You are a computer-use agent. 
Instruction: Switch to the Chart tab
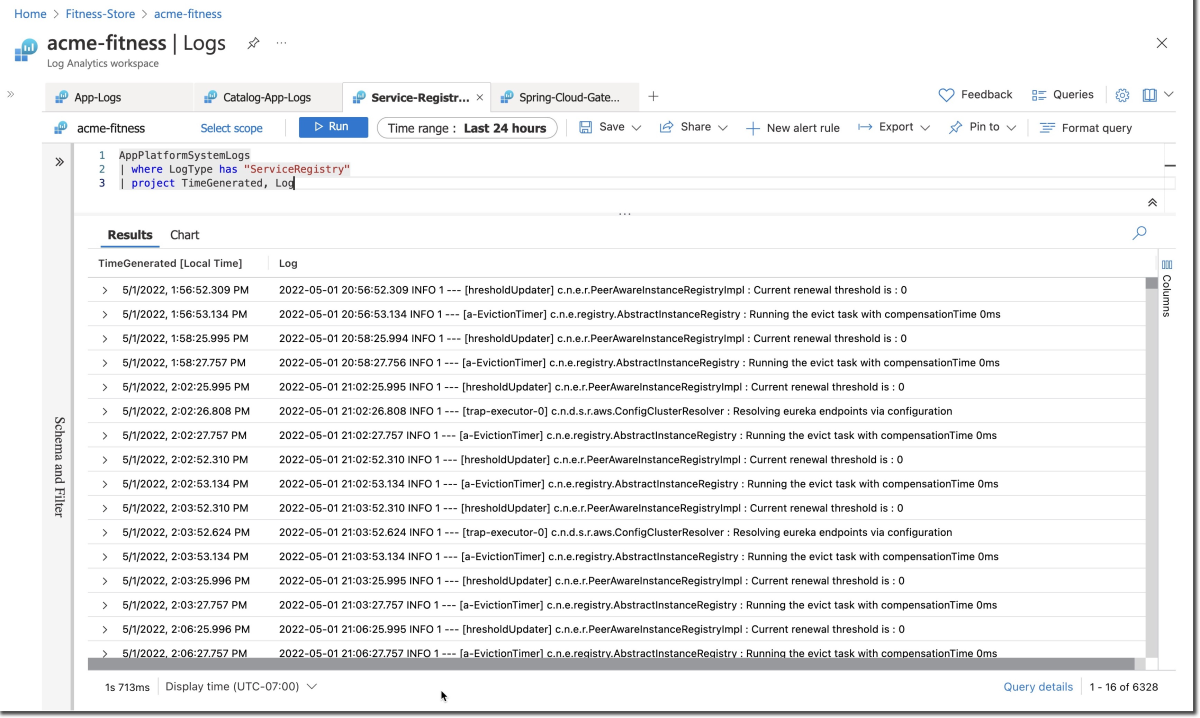184,235
